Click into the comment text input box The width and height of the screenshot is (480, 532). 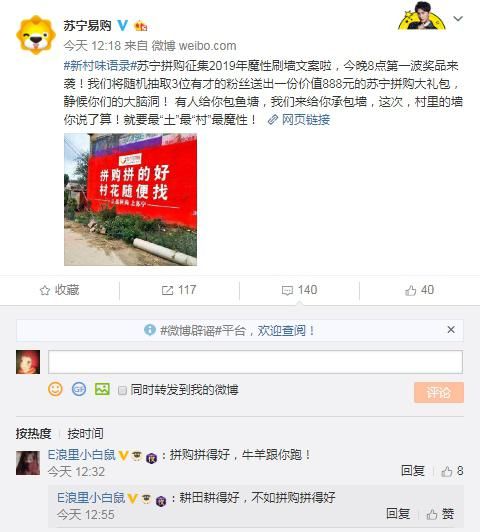point(255,362)
